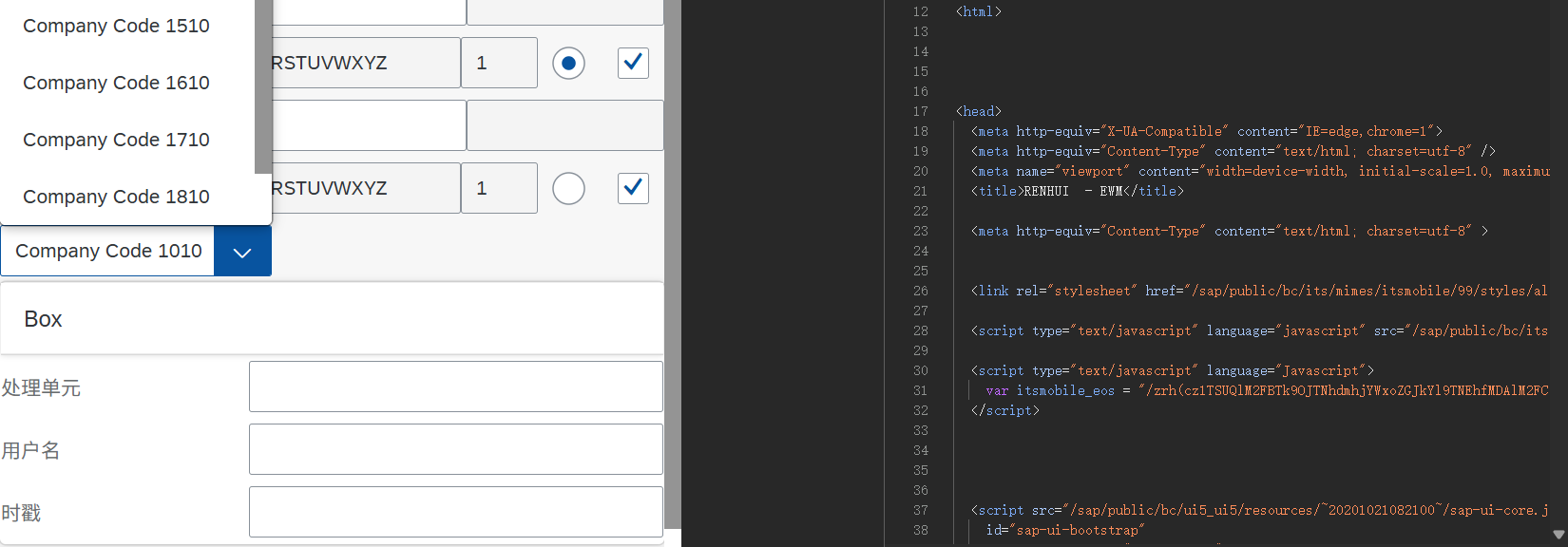The image size is (1568, 547).
Task: Select Company Code 1510 from dropdown list
Action: [x=127, y=26]
